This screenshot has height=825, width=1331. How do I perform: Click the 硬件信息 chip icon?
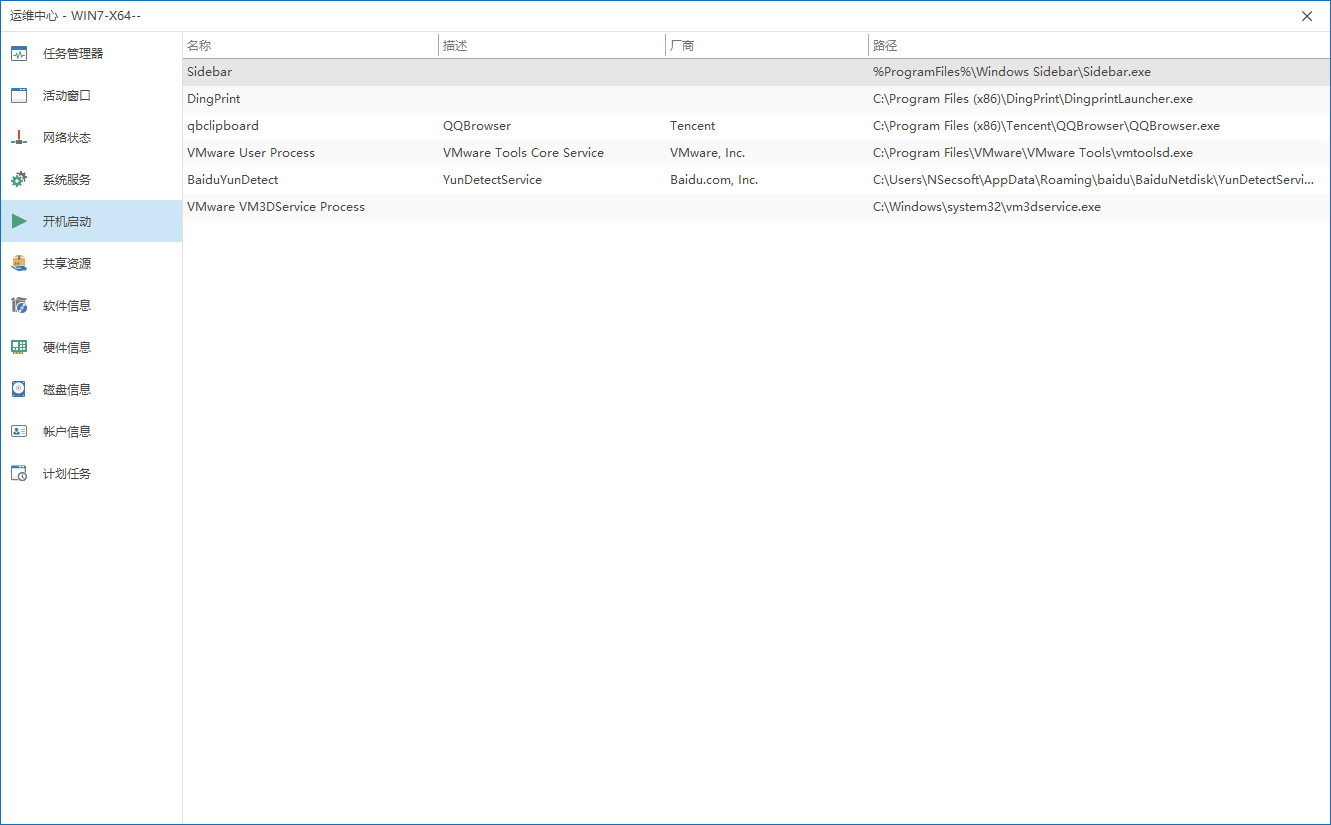tap(19, 348)
